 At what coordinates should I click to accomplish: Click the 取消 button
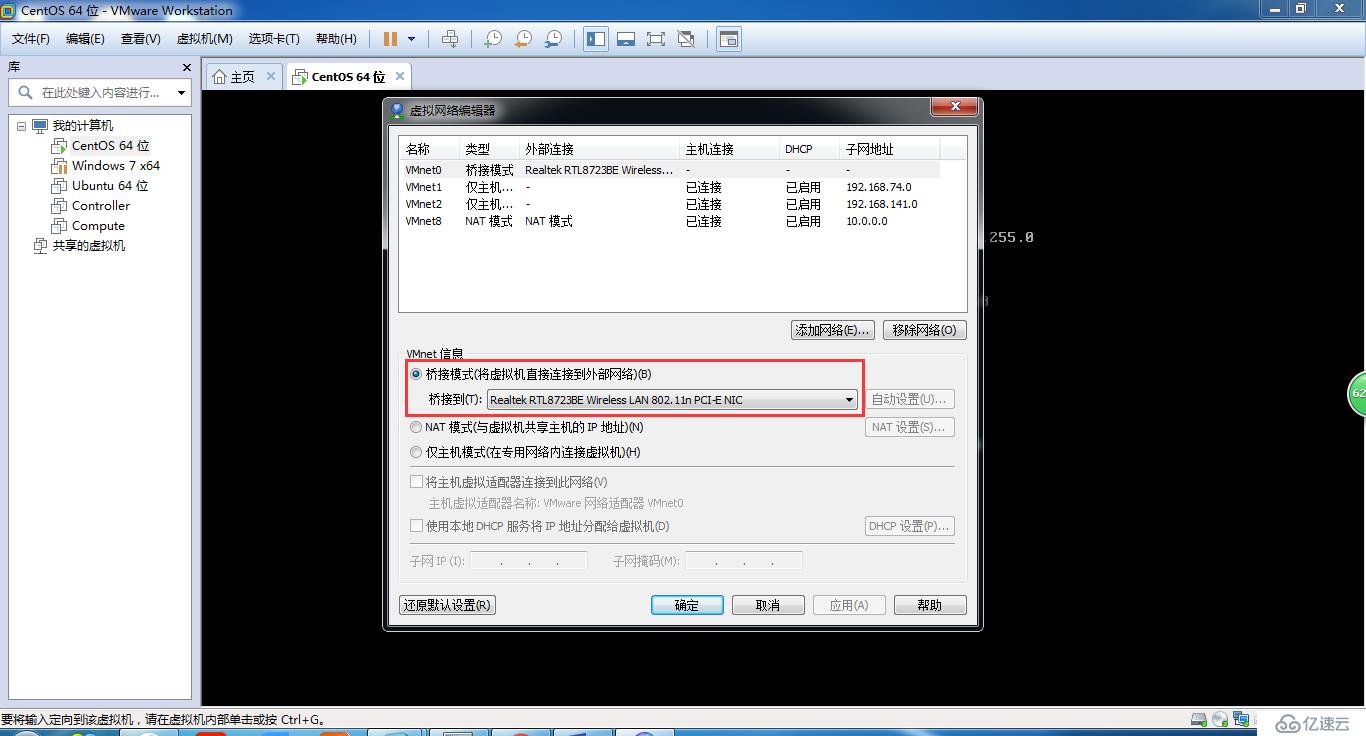point(768,605)
